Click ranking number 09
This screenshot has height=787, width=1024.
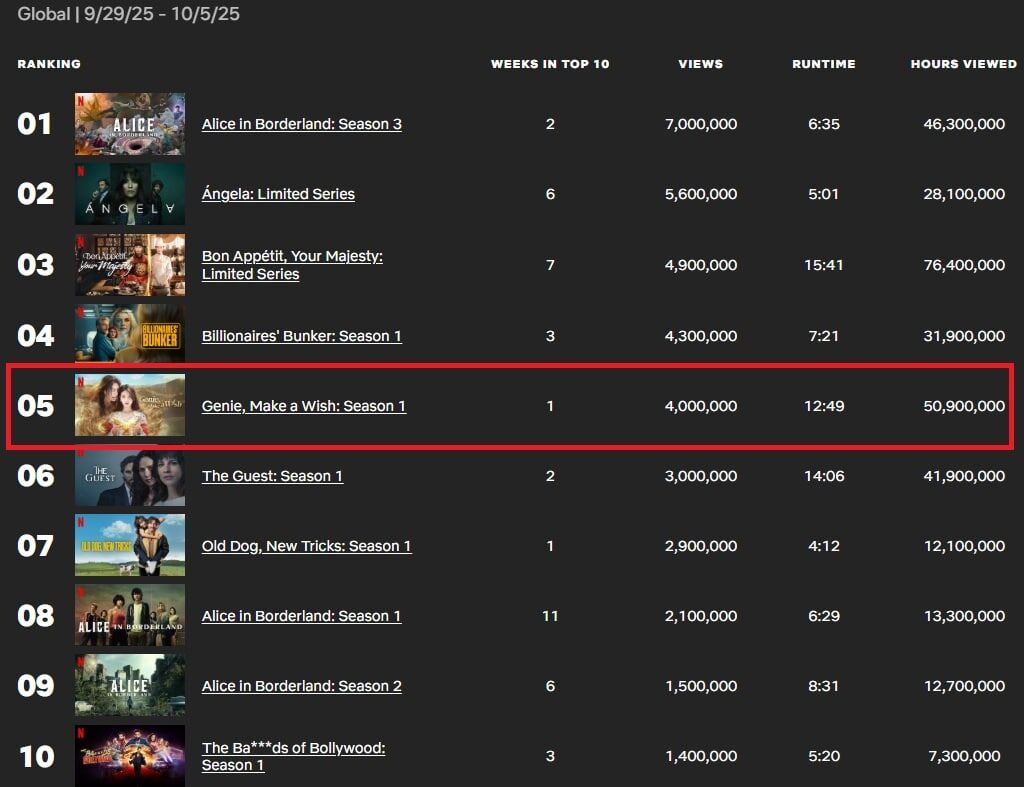pyautogui.click(x=35, y=686)
